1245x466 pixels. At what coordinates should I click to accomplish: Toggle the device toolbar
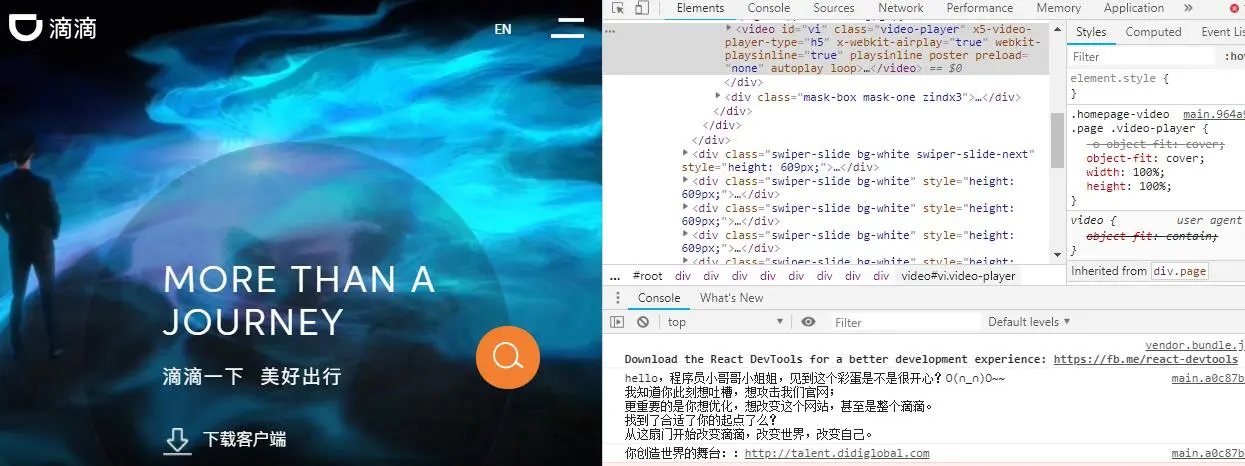pos(642,8)
